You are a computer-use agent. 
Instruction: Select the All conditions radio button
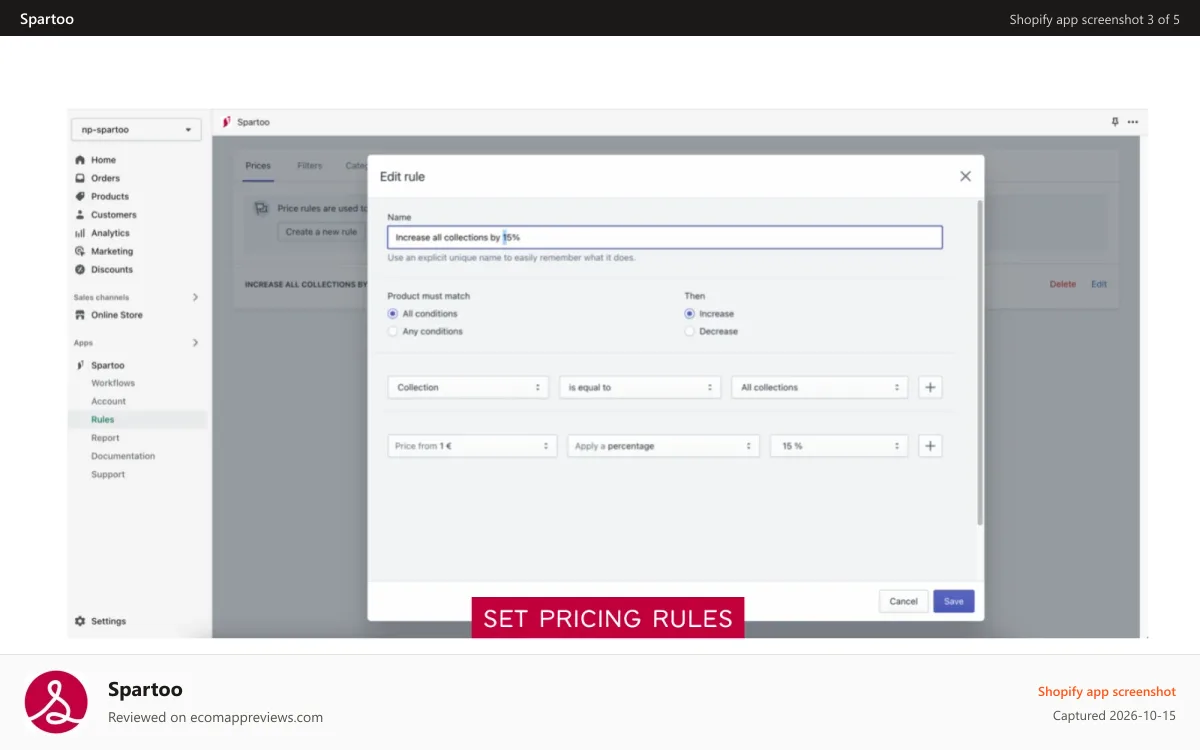pyautogui.click(x=392, y=314)
